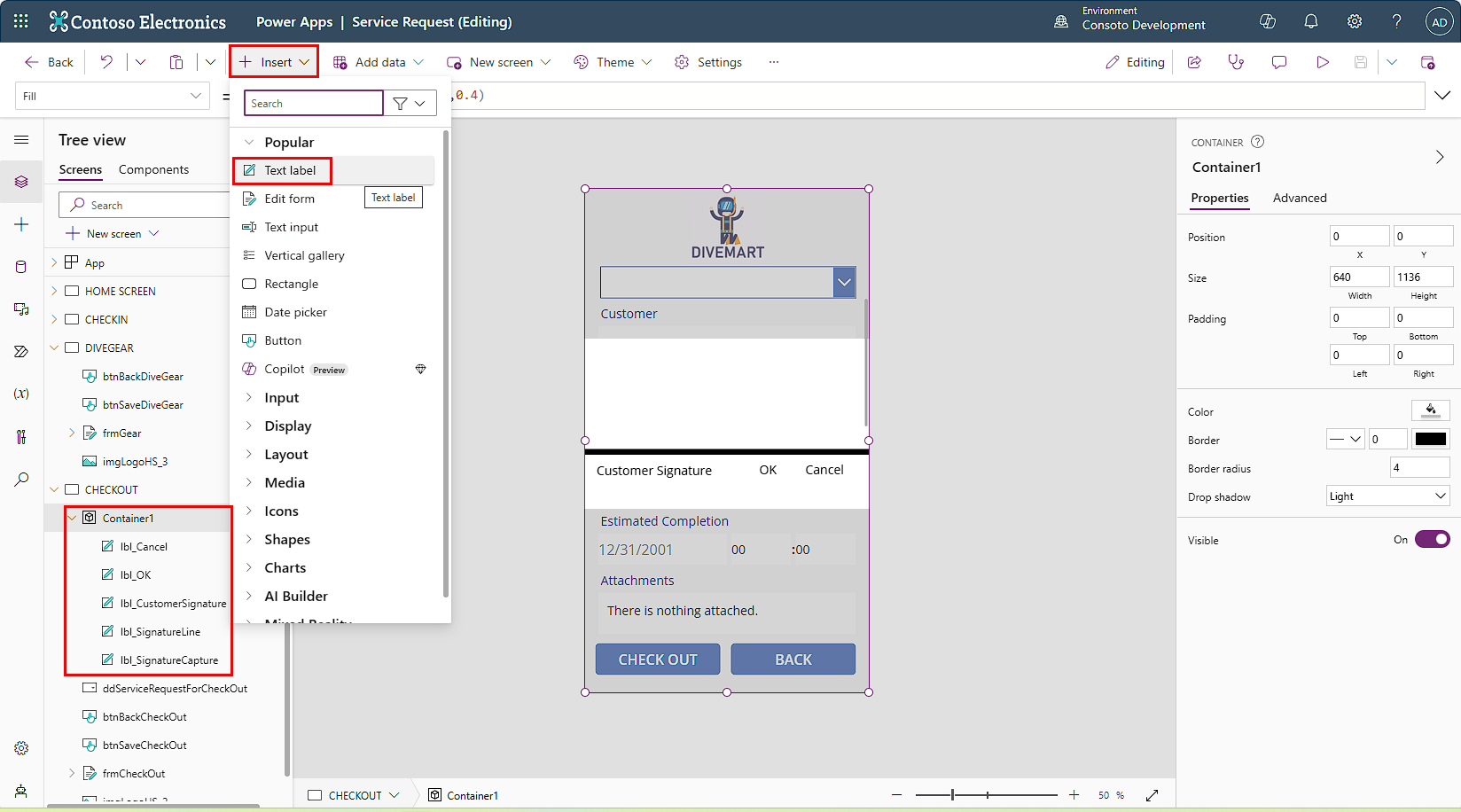Click the CHECK OUT button on the canvas
The height and width of the screenshot is (812, 1461).
pyautogui.click(x=657, y=659)
